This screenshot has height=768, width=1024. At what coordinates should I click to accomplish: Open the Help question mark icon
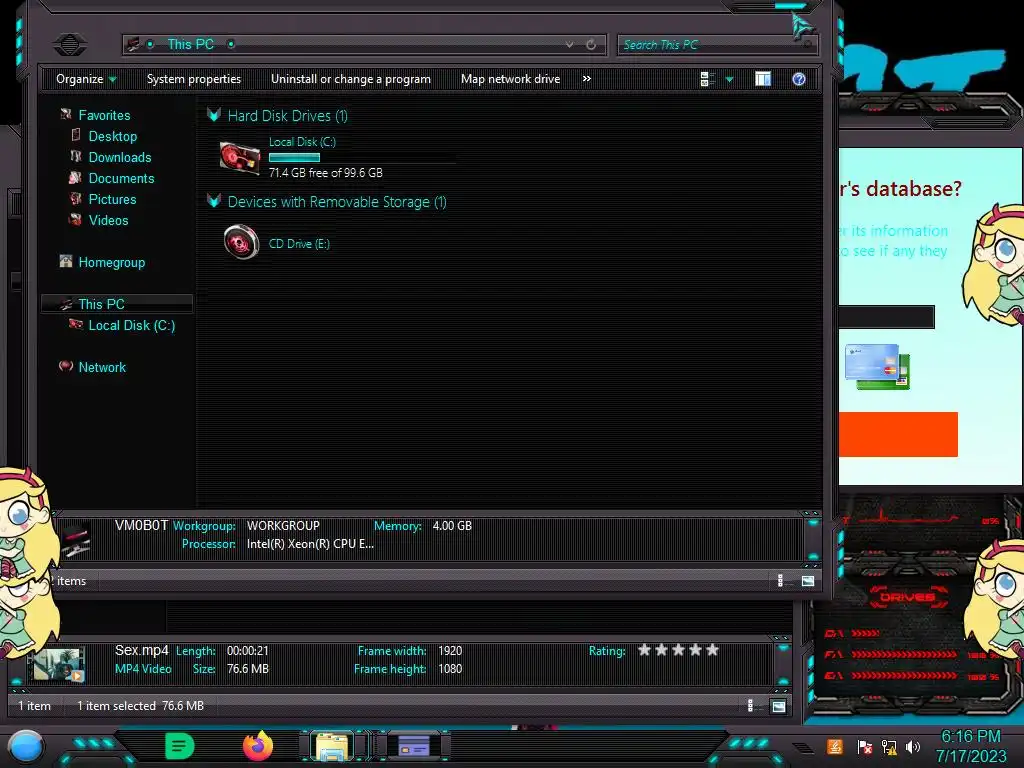point(799,79)
